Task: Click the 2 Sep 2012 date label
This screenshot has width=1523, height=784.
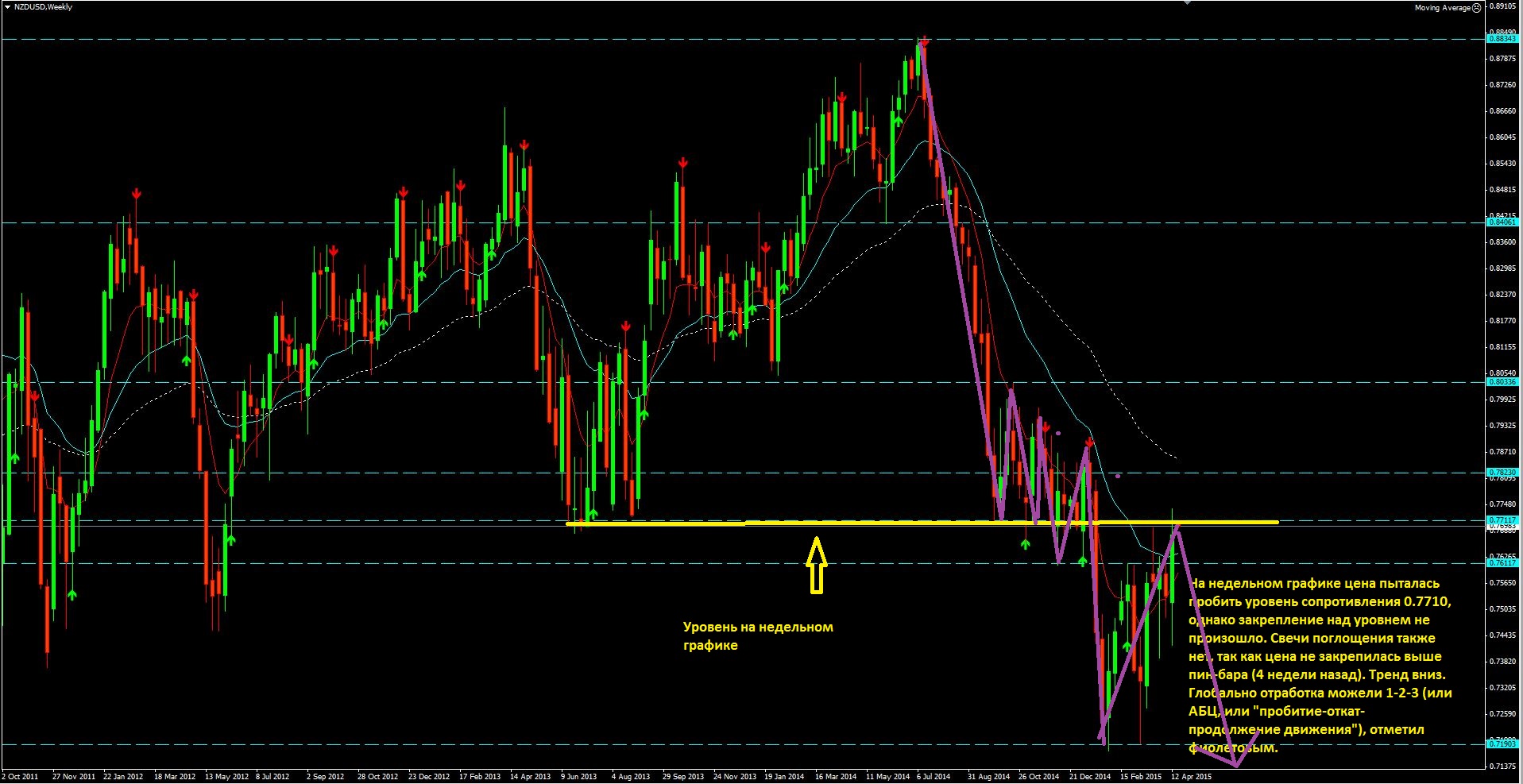Action: [326, 777]
